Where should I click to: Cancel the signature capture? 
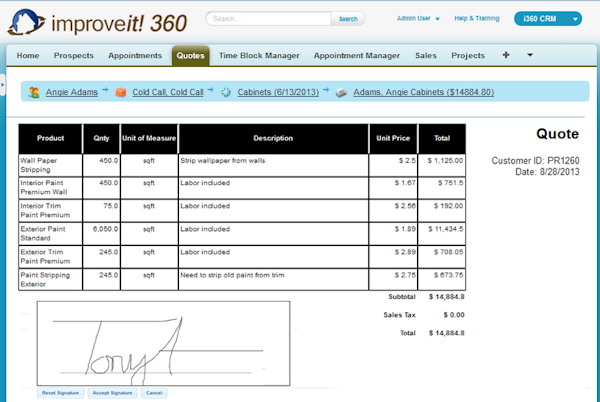[x=154, y=393]
